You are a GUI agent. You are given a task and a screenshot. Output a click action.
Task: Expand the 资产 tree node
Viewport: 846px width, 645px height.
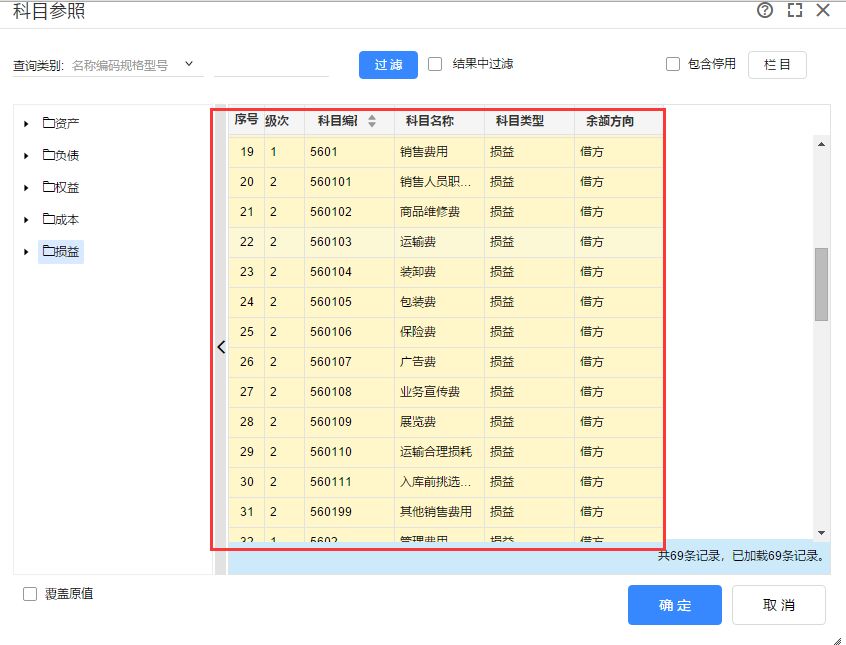26,124
